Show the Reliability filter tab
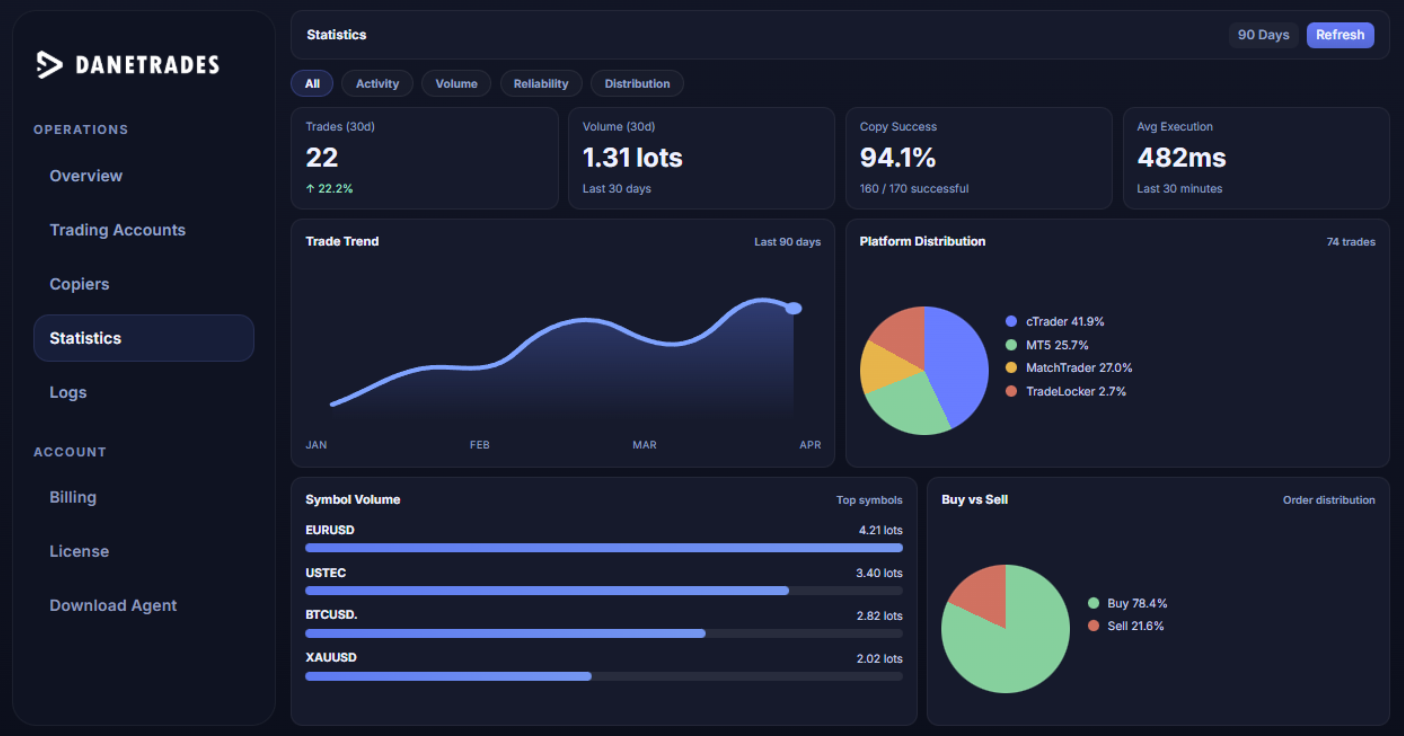The width and height of the screenshot is (1404, 736). (541, 84)
